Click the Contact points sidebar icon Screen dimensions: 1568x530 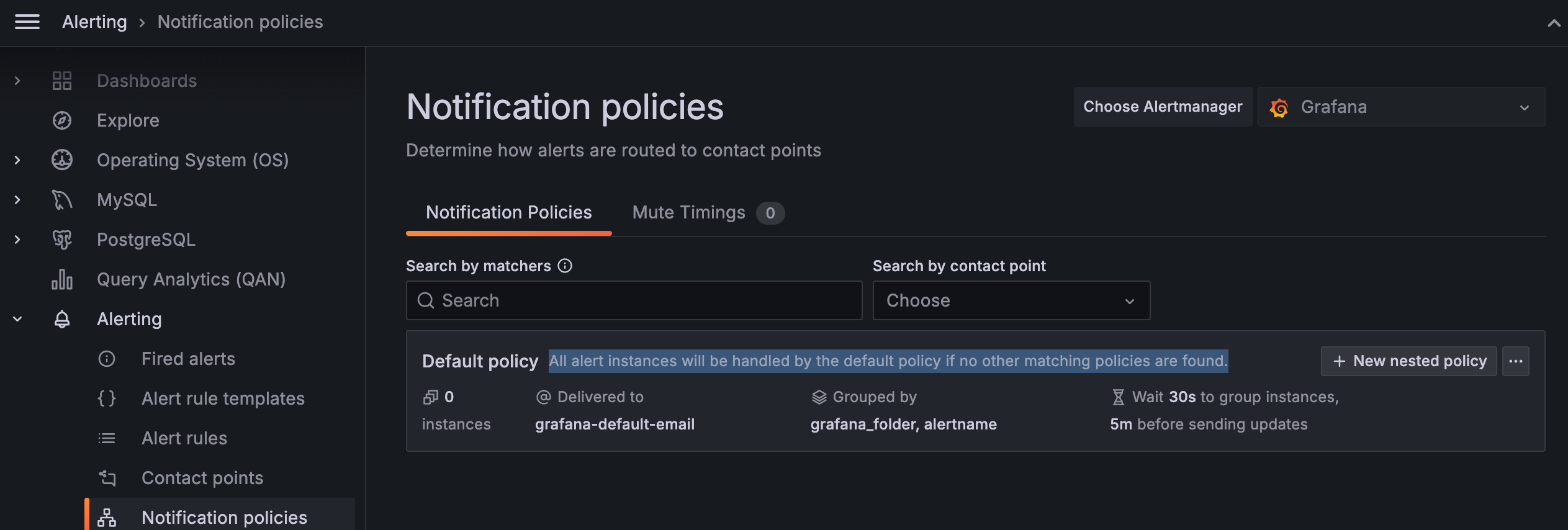[107, 478]
